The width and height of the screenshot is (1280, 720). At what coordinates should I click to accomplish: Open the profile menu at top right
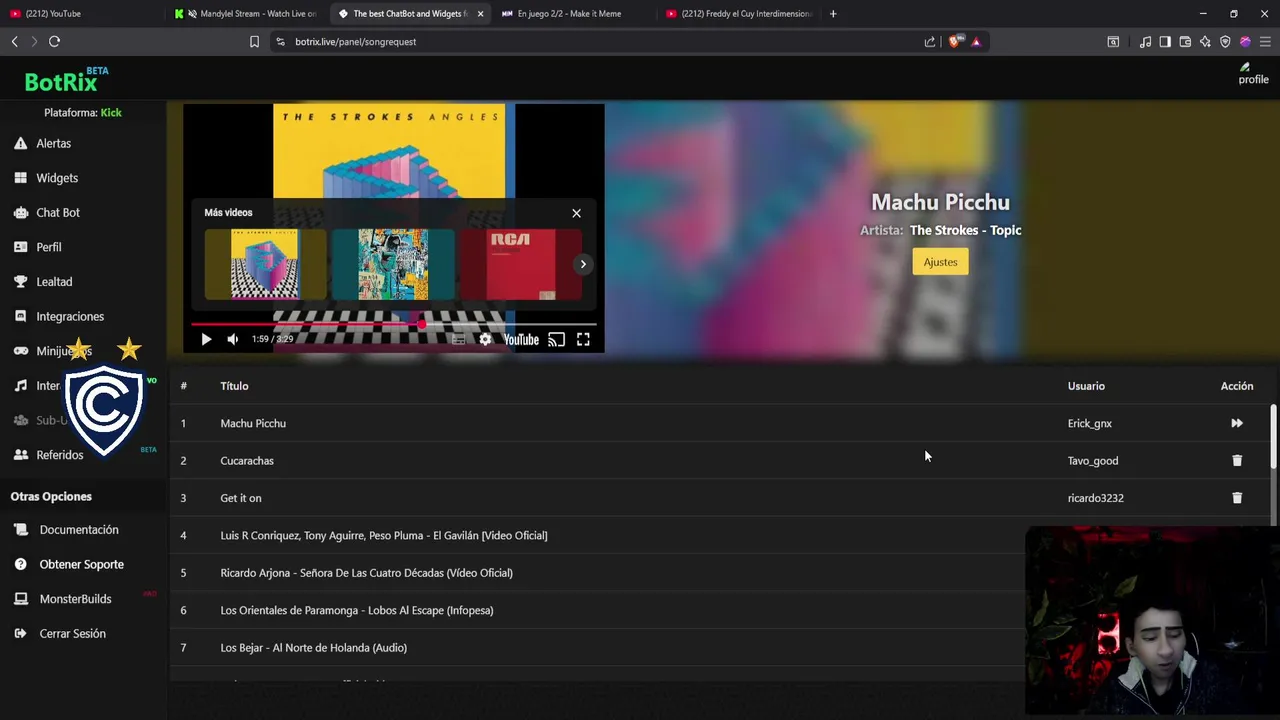point(1252,75)
